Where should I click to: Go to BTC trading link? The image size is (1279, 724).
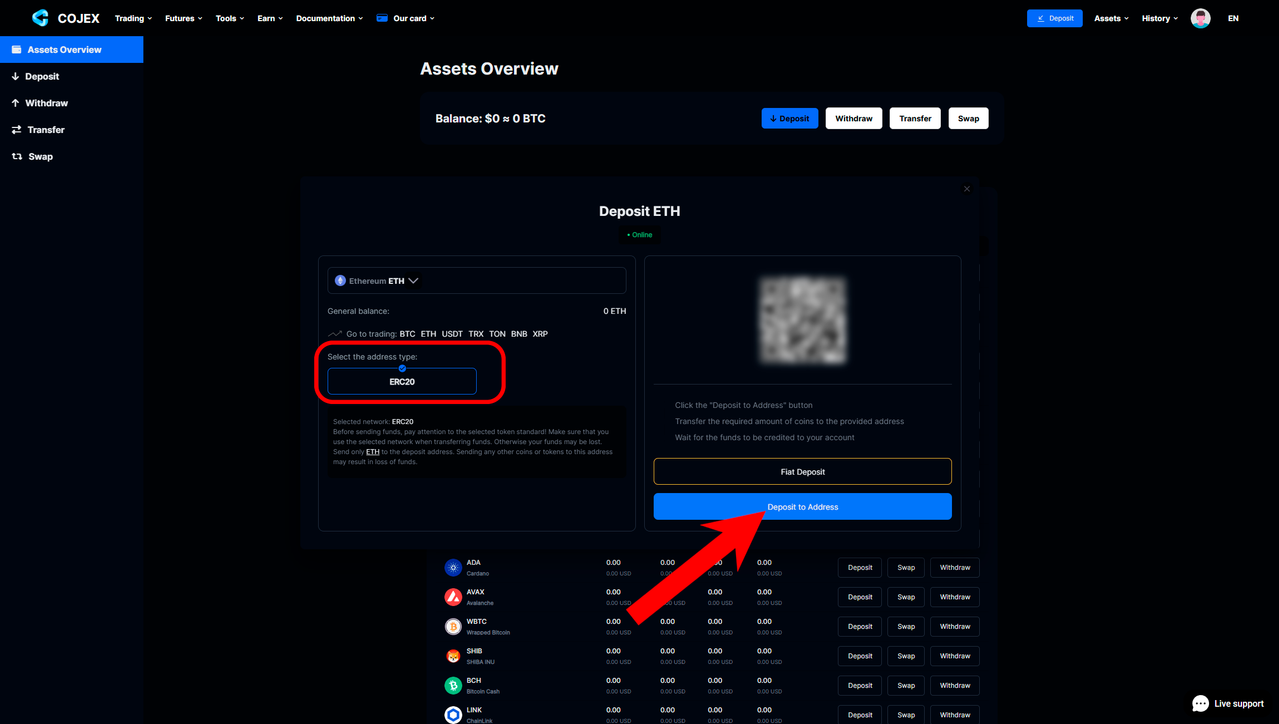[x=407, y=334]
